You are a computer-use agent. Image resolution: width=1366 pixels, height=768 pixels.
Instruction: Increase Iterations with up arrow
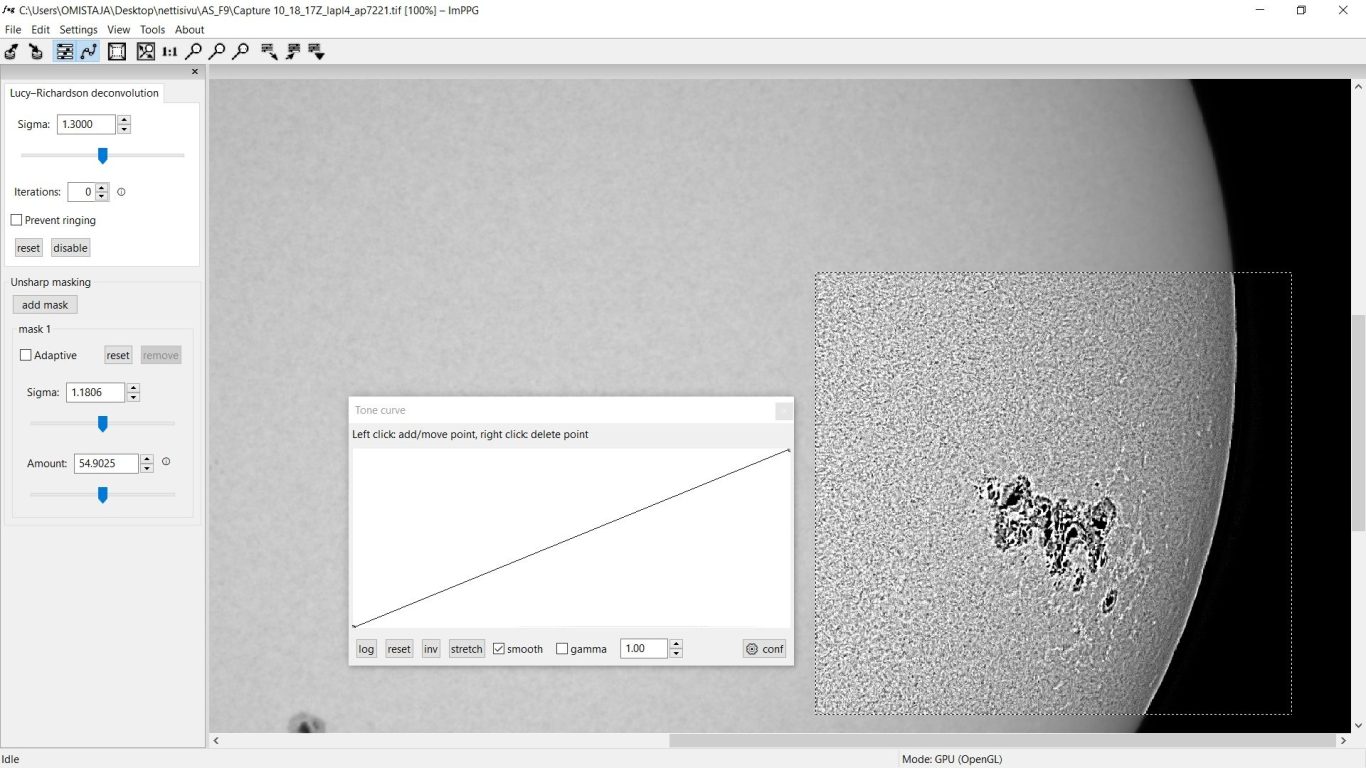pos(102,188)
